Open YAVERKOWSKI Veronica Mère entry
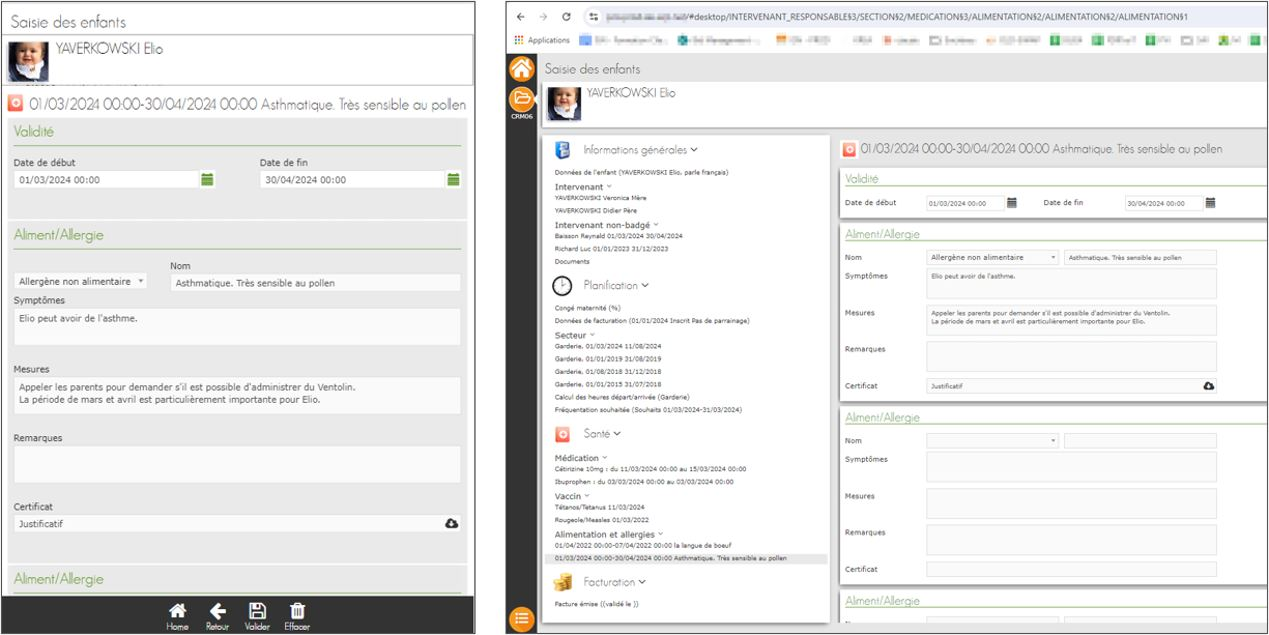The height and width of the screenshot is (635, 1269). 600,198
